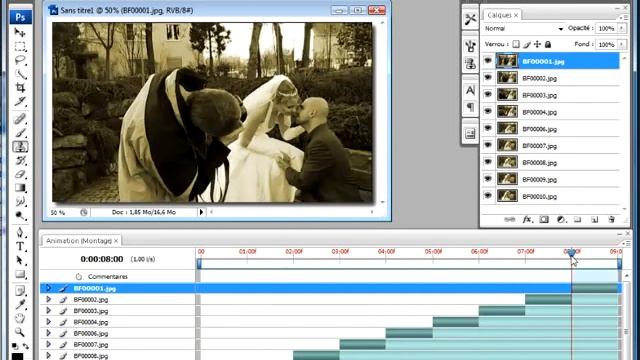Select the Crop tool
This screenshot has height=360, width=640.
20,87
